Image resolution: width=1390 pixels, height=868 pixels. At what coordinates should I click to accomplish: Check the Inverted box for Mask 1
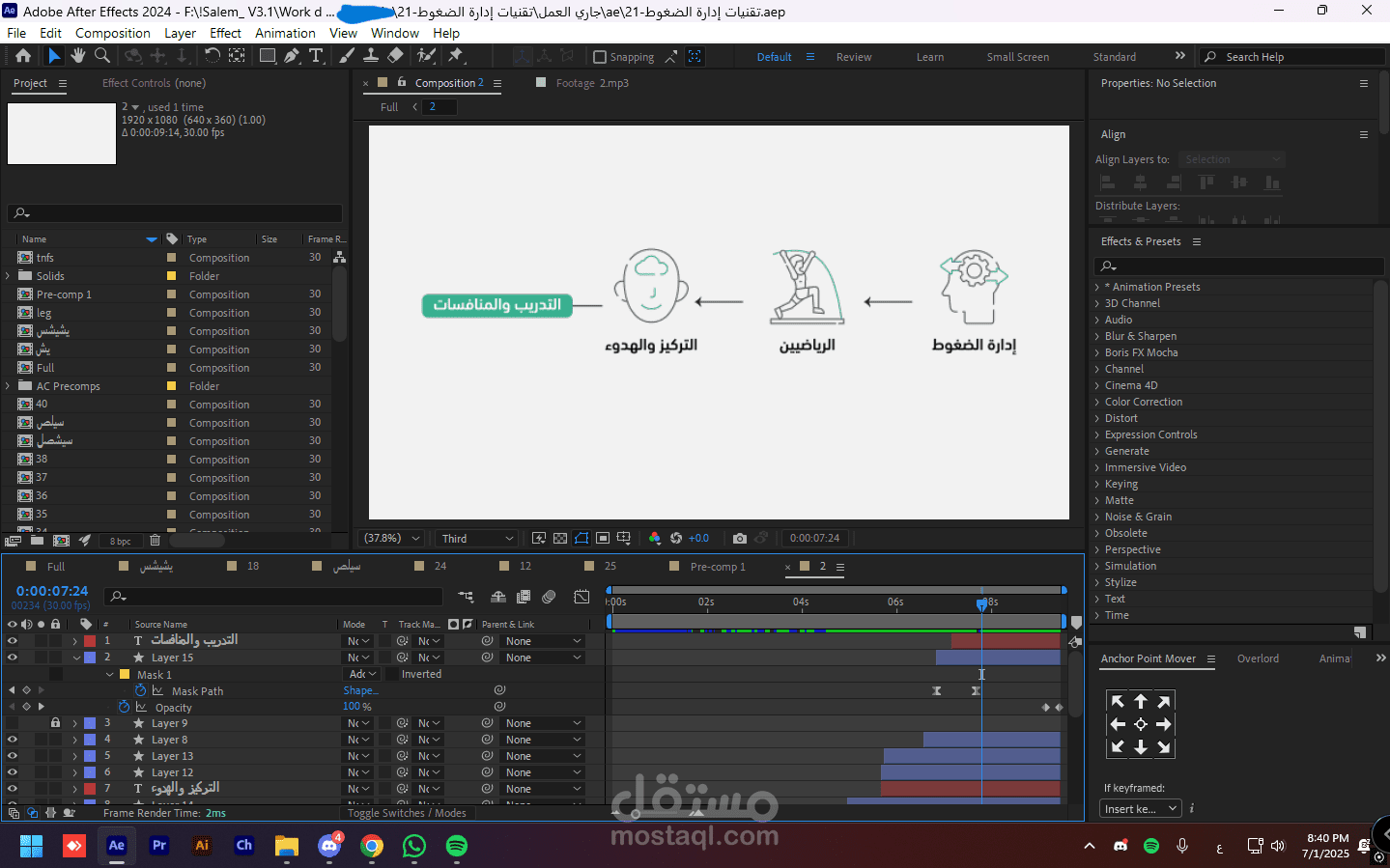392,674
